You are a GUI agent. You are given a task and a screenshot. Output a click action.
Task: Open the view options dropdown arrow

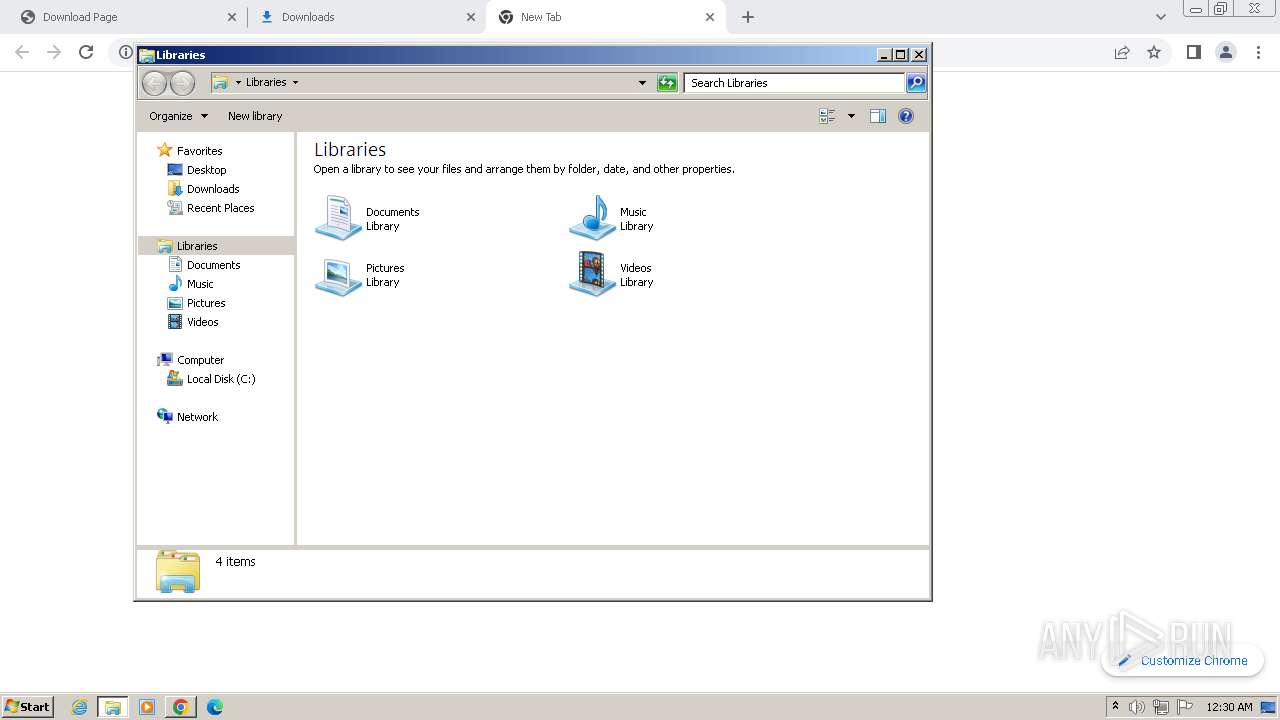(851, 116)
